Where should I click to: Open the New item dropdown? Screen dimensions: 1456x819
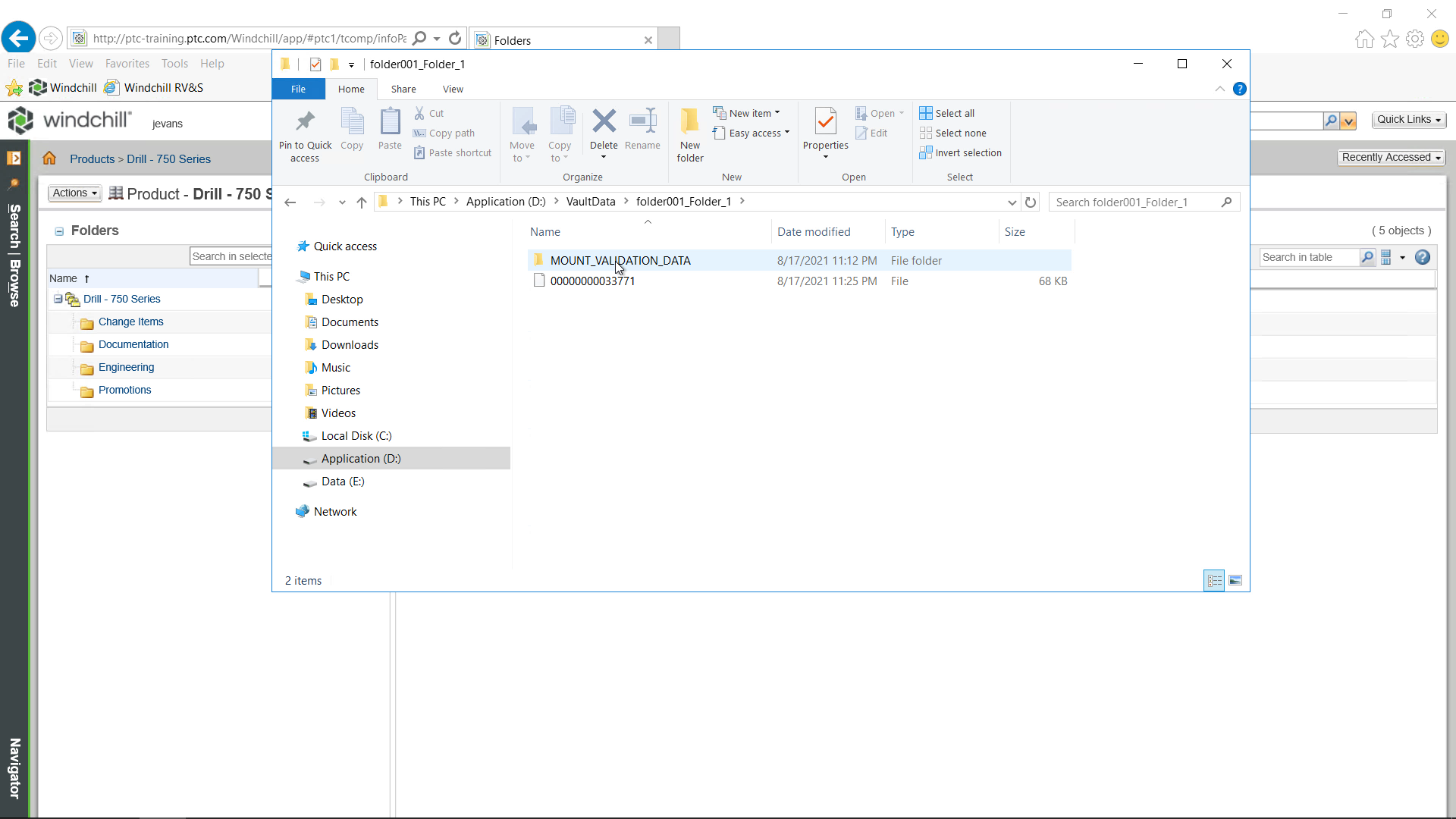[747, 113]
